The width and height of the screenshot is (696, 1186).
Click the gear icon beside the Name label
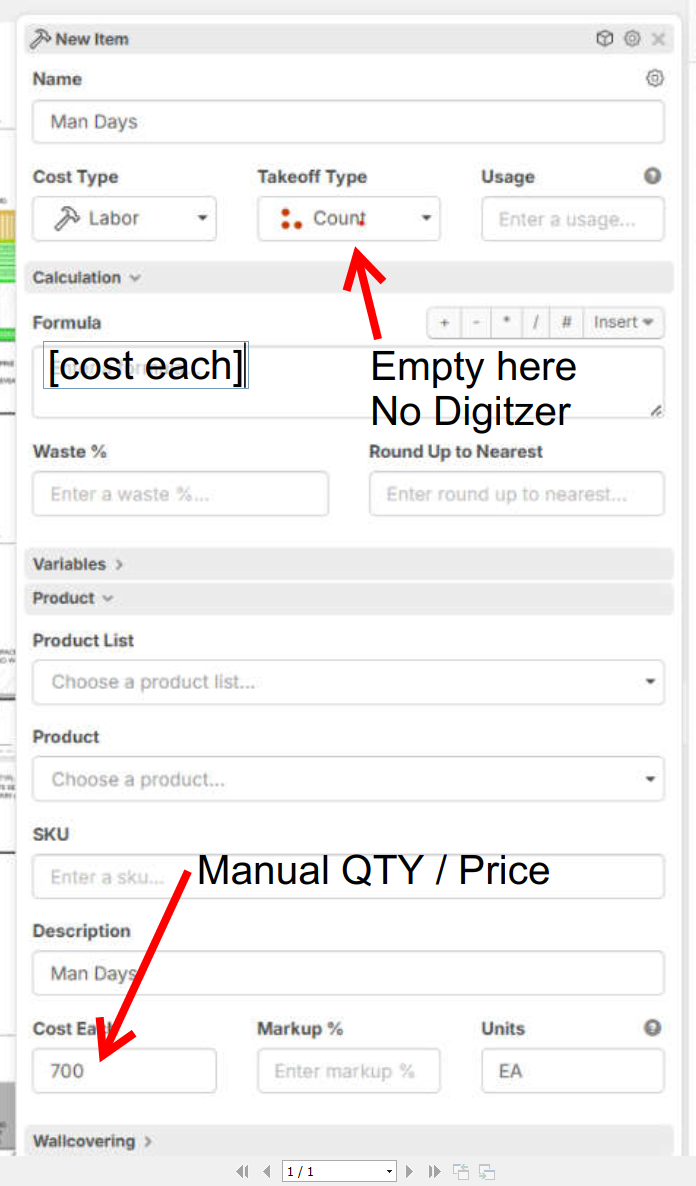(655, 78)
